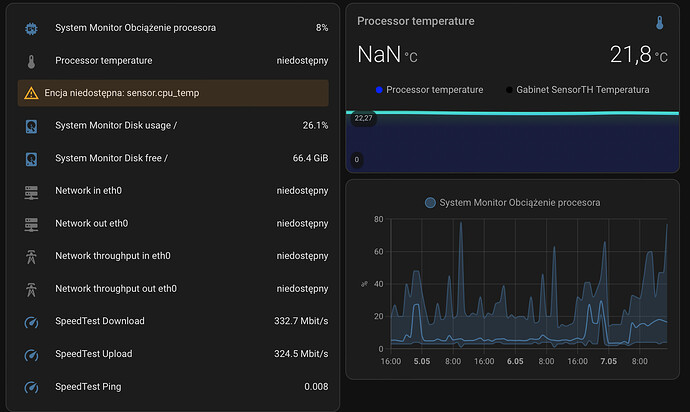This screenshot has height=412, width=690.
Task: Click the Processor temperature card title
Action: tap(415, 21)
